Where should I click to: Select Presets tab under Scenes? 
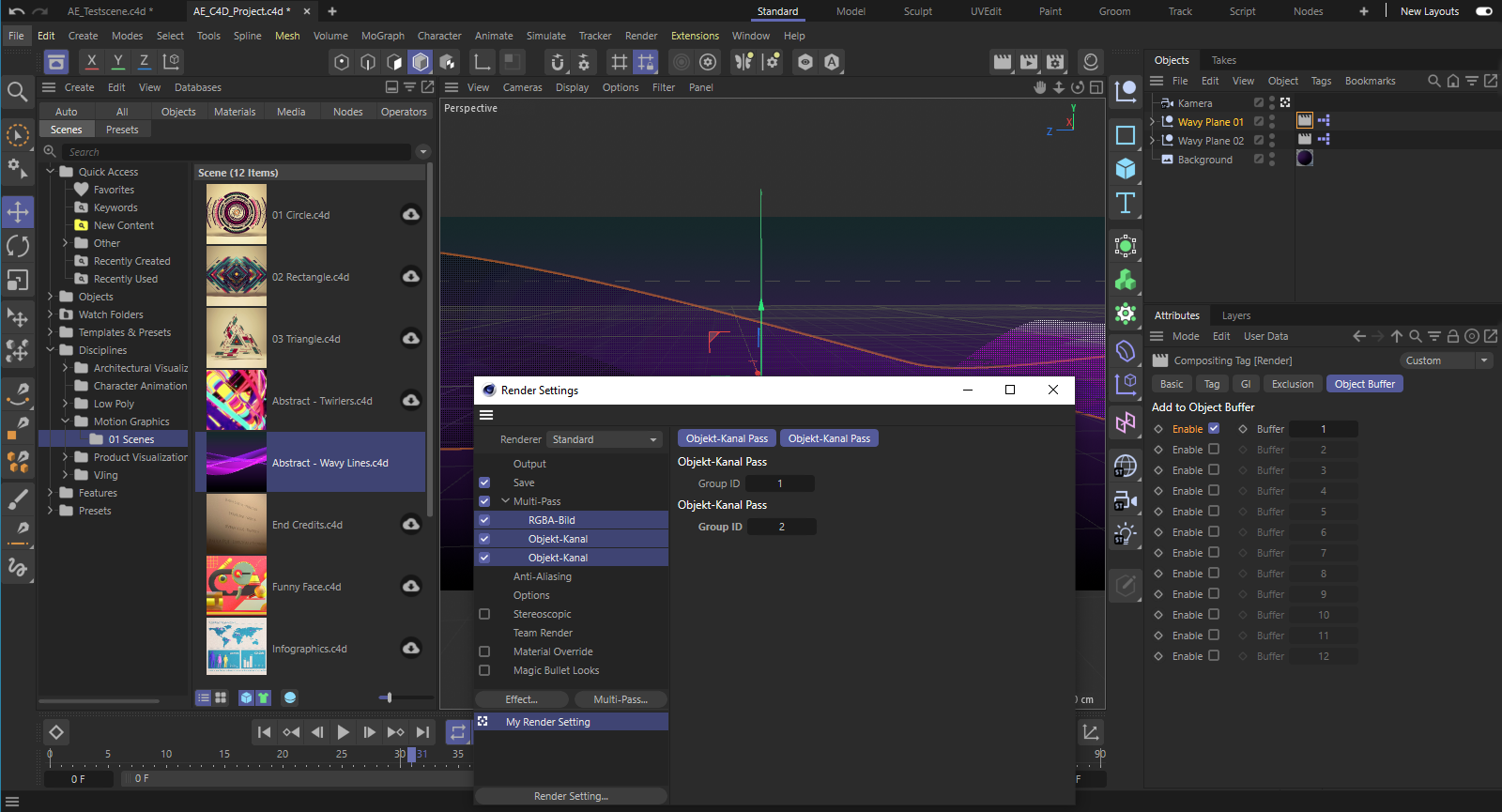point(122,130)
